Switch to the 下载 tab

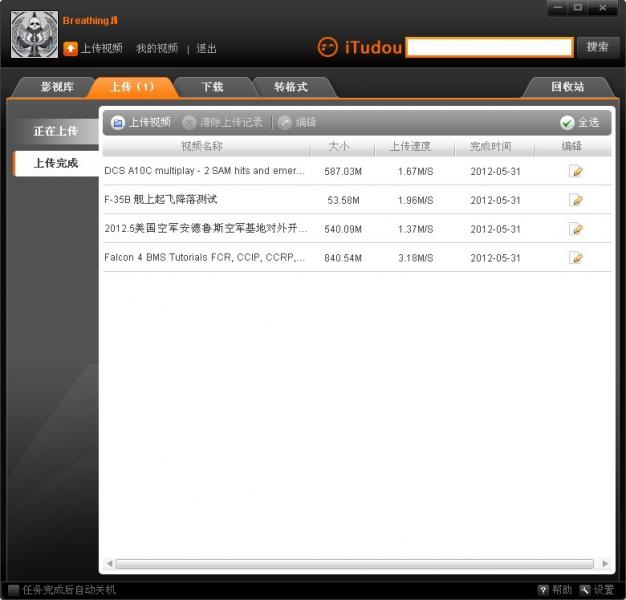tap(212, 87)
